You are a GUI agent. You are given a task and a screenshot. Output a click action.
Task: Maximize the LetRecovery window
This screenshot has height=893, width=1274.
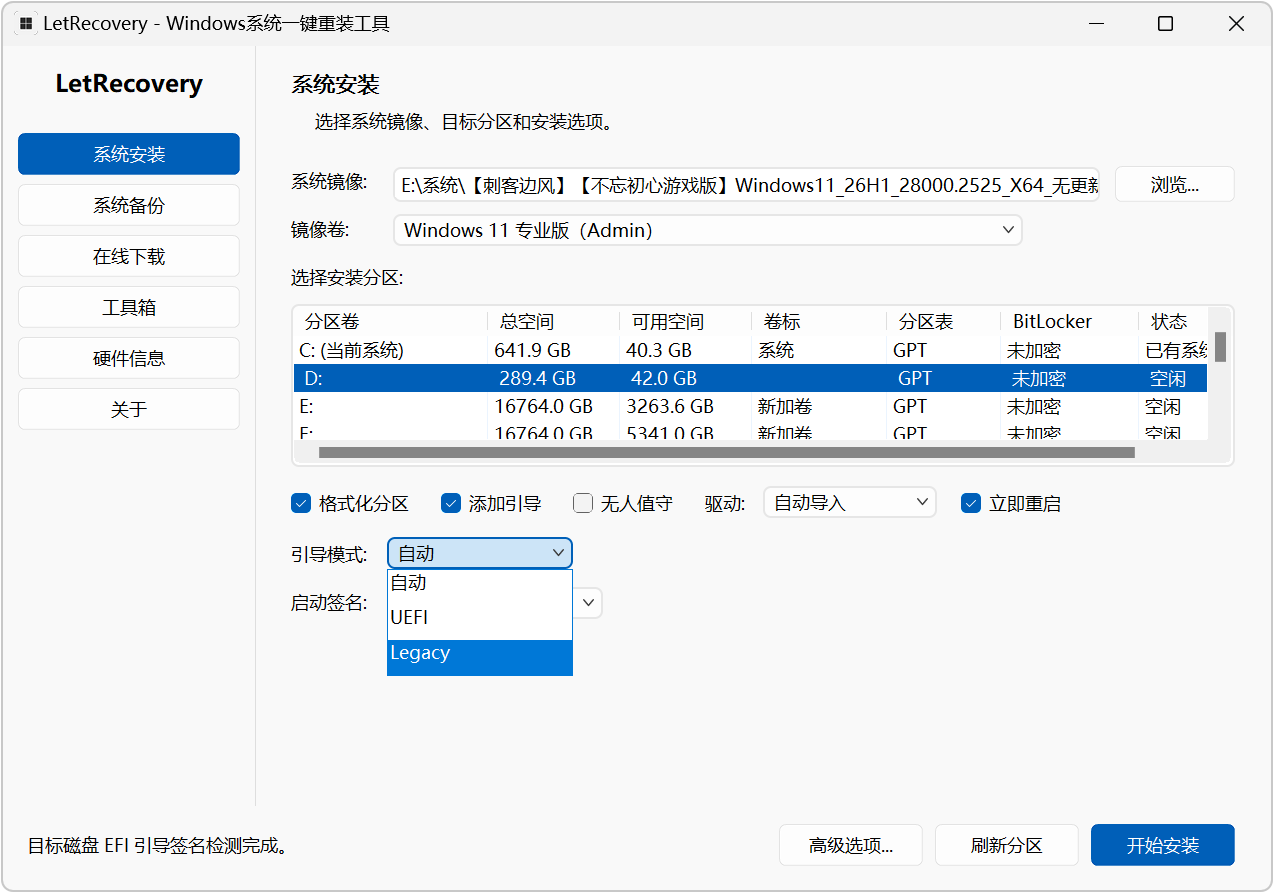[x=1165, y=24]
